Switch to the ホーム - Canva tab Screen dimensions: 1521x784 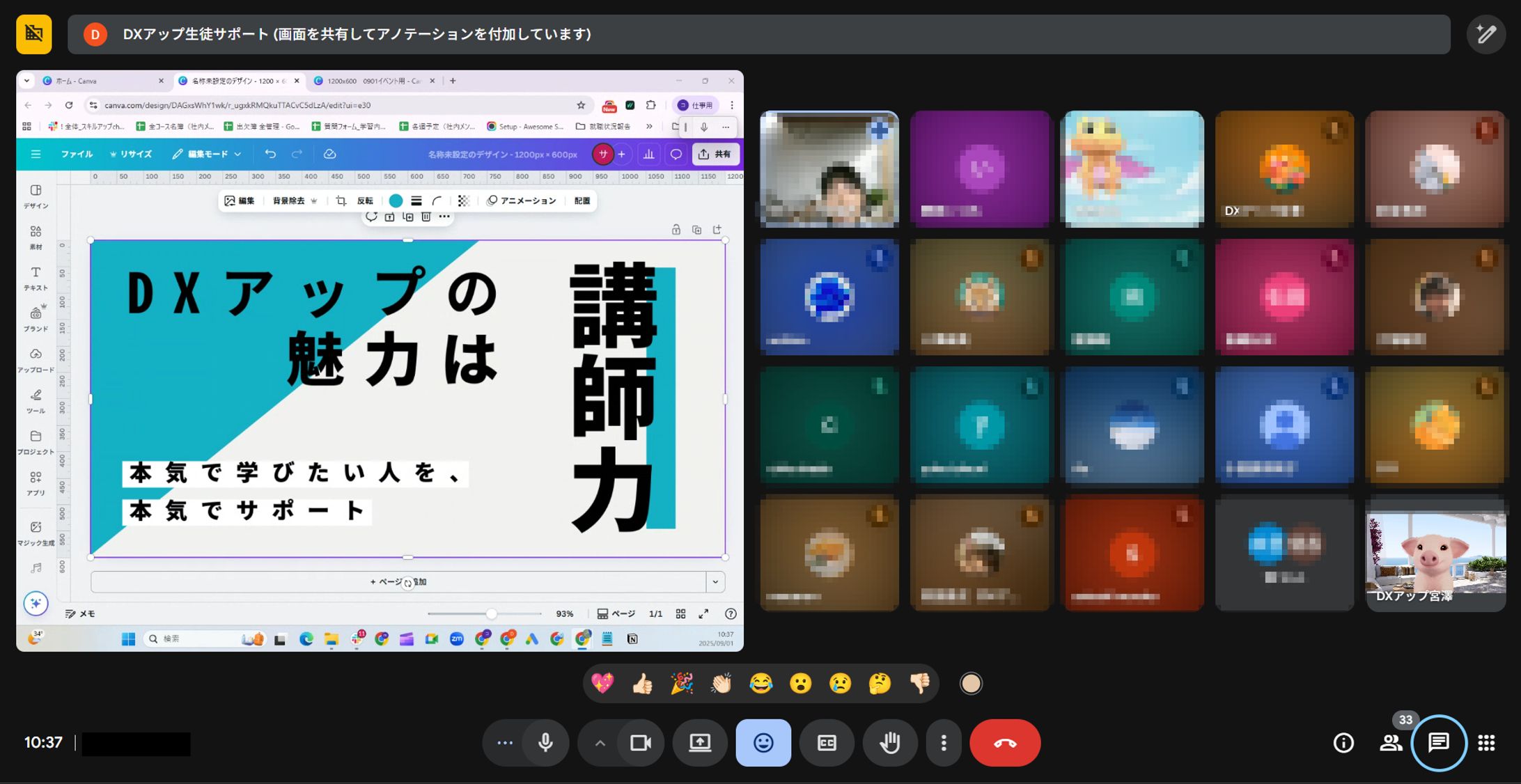click(x=103, y=81)
